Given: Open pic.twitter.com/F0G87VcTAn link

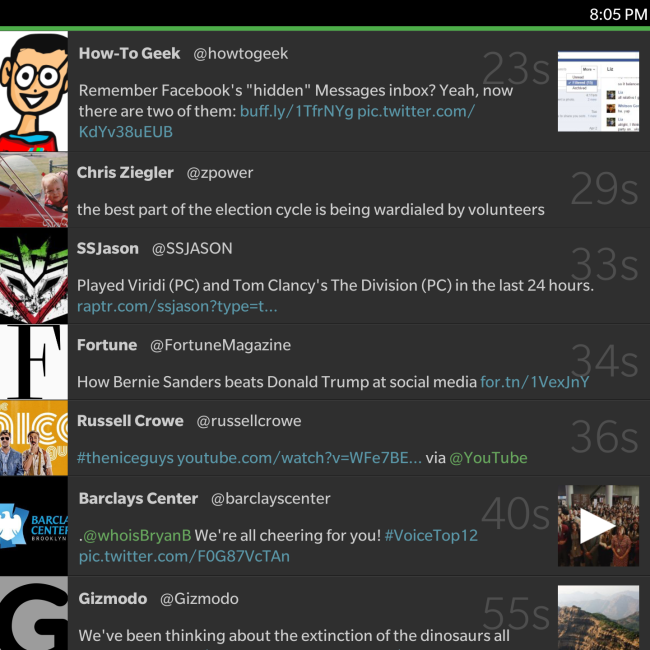Looking at the screenshot, I should coord(184,556).
